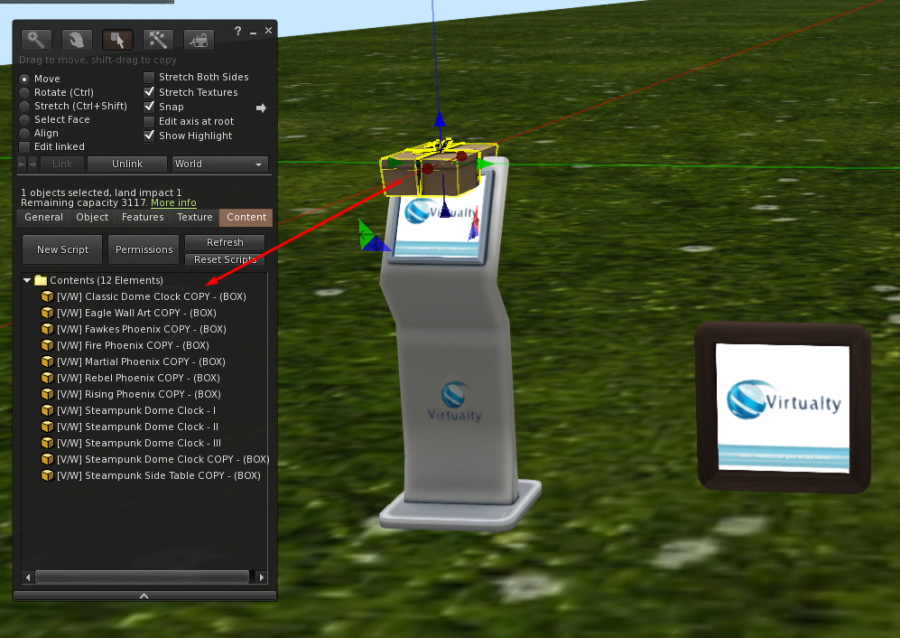Collapse the Contents (12 Elements) tree
900x638 pixels.
pyautogui.click(x=25, y=280)
